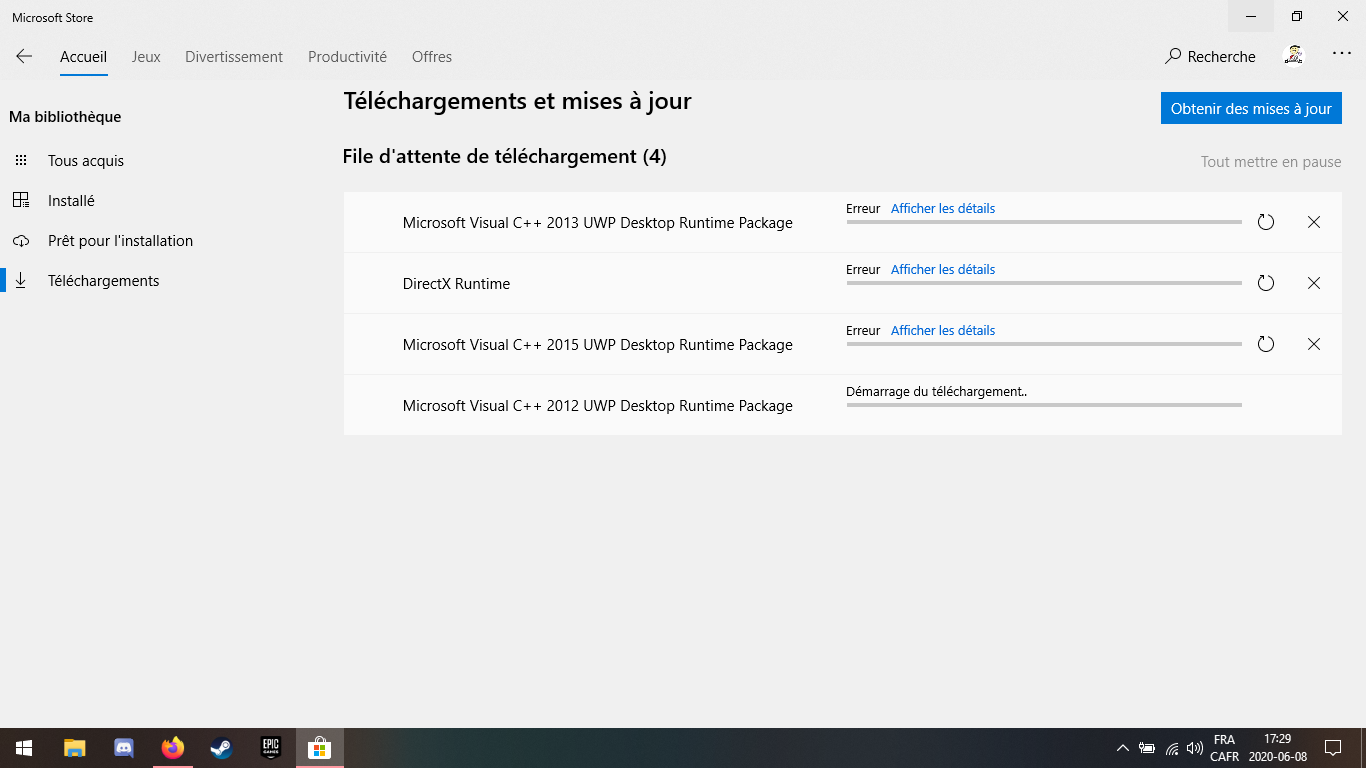Click the Visual C++ 2013 progress bar
The image size is (1366, 768).
1044,222
